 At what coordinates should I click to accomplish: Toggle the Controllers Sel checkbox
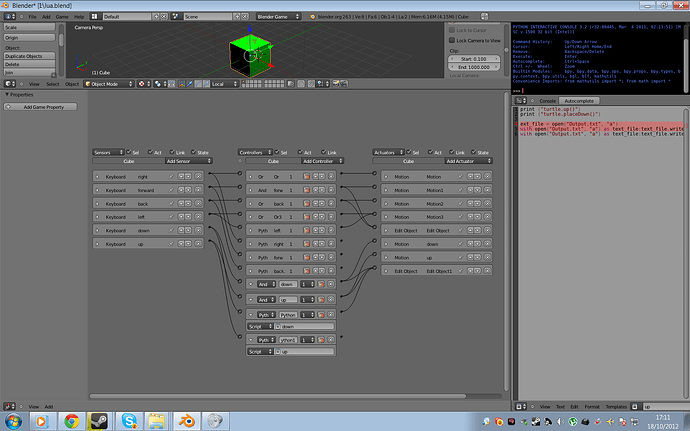click(277, 152)
